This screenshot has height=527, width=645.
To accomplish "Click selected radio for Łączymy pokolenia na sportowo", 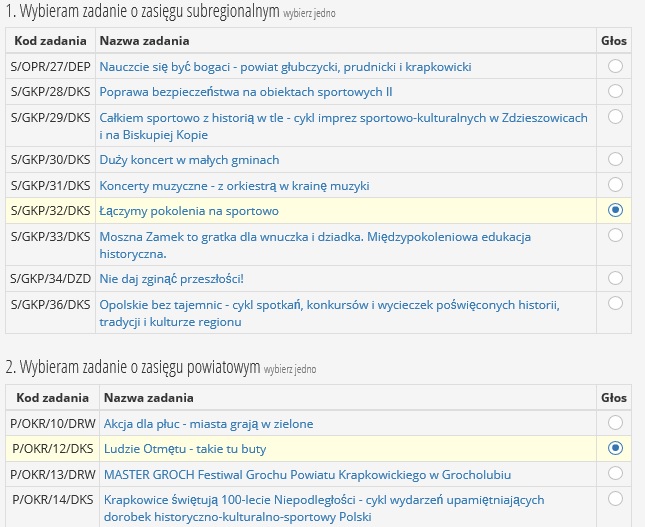I will click(x=615, y=210).
